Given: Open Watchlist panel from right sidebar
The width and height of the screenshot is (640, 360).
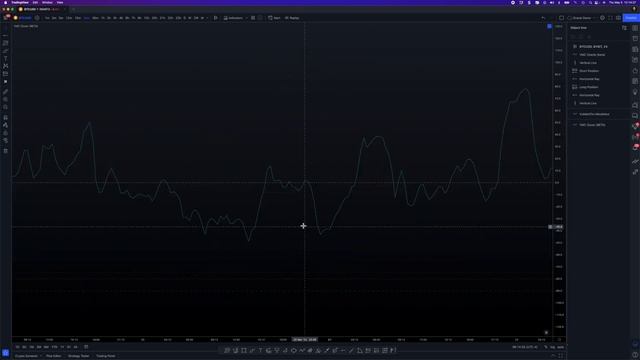Looking at the screenshot, I should tap(635, 28).
